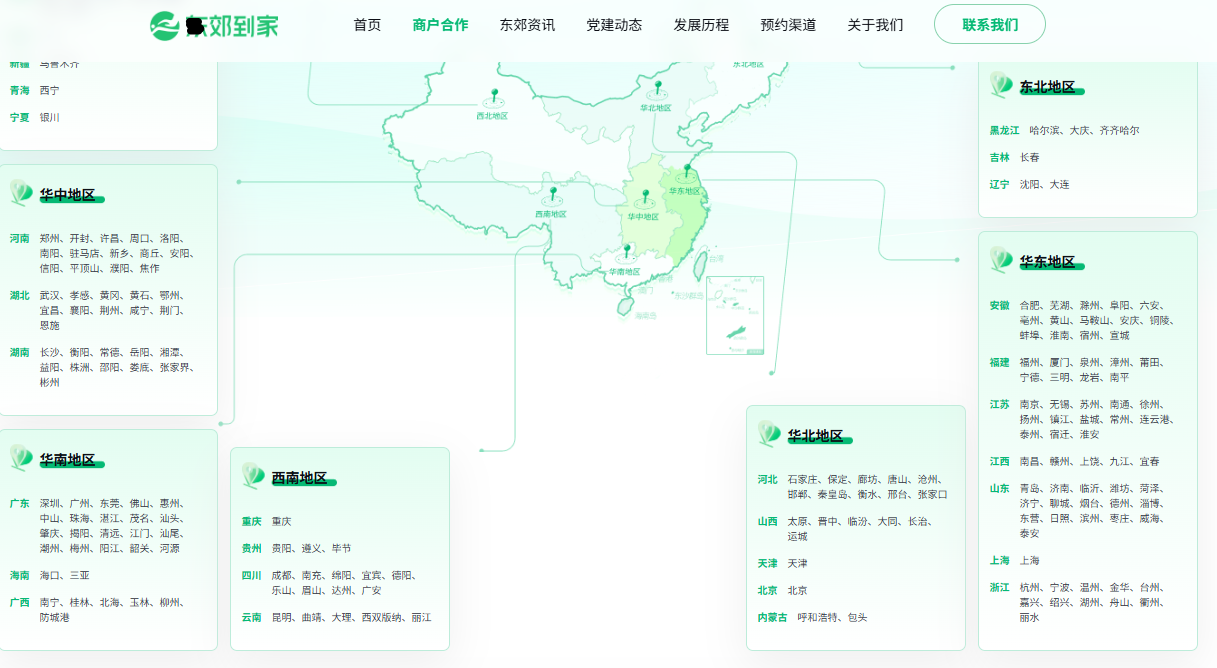Open the 关于我们 link
This screenshot has height=668, width=1217.
(x=875, y=25)
